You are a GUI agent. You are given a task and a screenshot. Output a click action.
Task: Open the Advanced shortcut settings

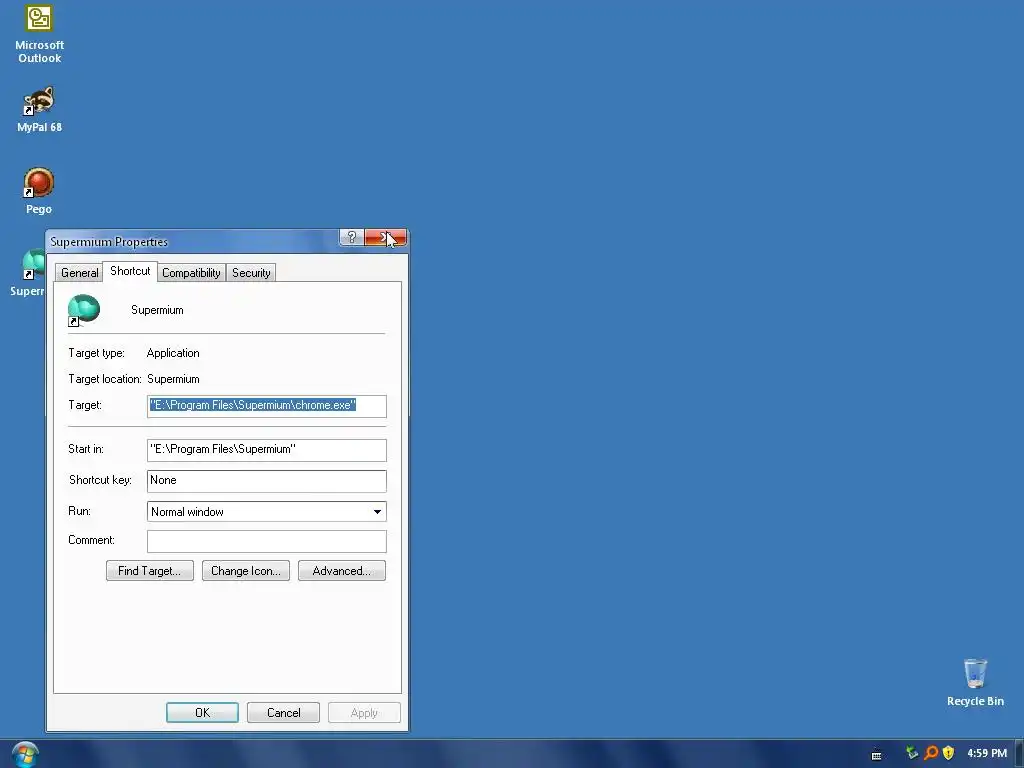point(342,571)
